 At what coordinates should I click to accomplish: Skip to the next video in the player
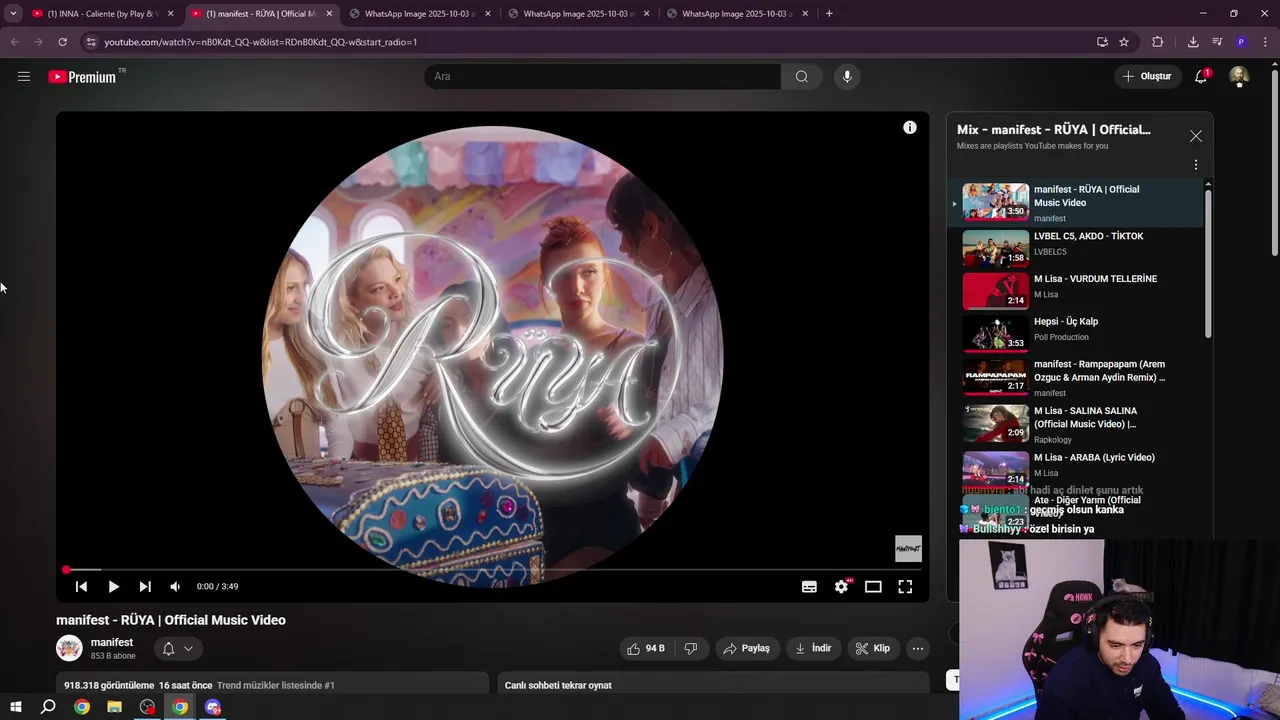pyautogui.click(x=145, y=587)
